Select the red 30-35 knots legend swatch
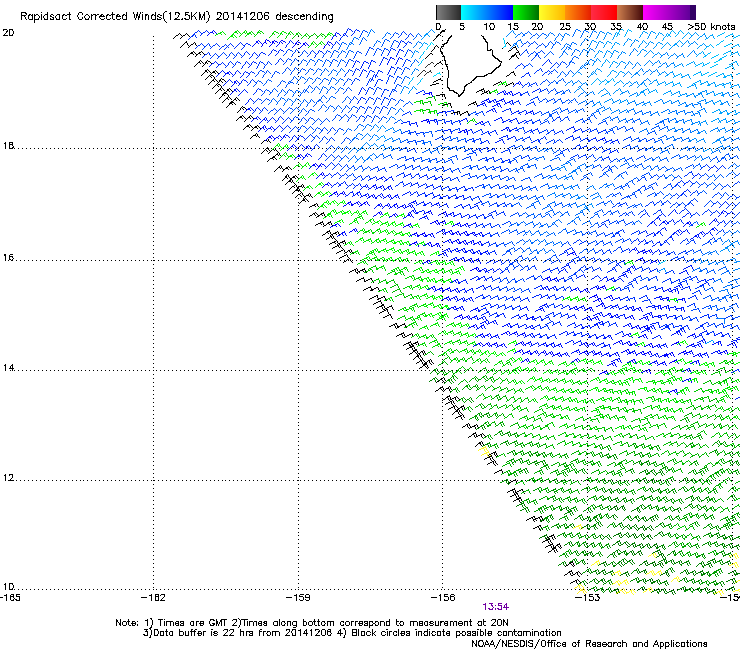Viewport: 740px width, 650px height. [x=604, y=12]
